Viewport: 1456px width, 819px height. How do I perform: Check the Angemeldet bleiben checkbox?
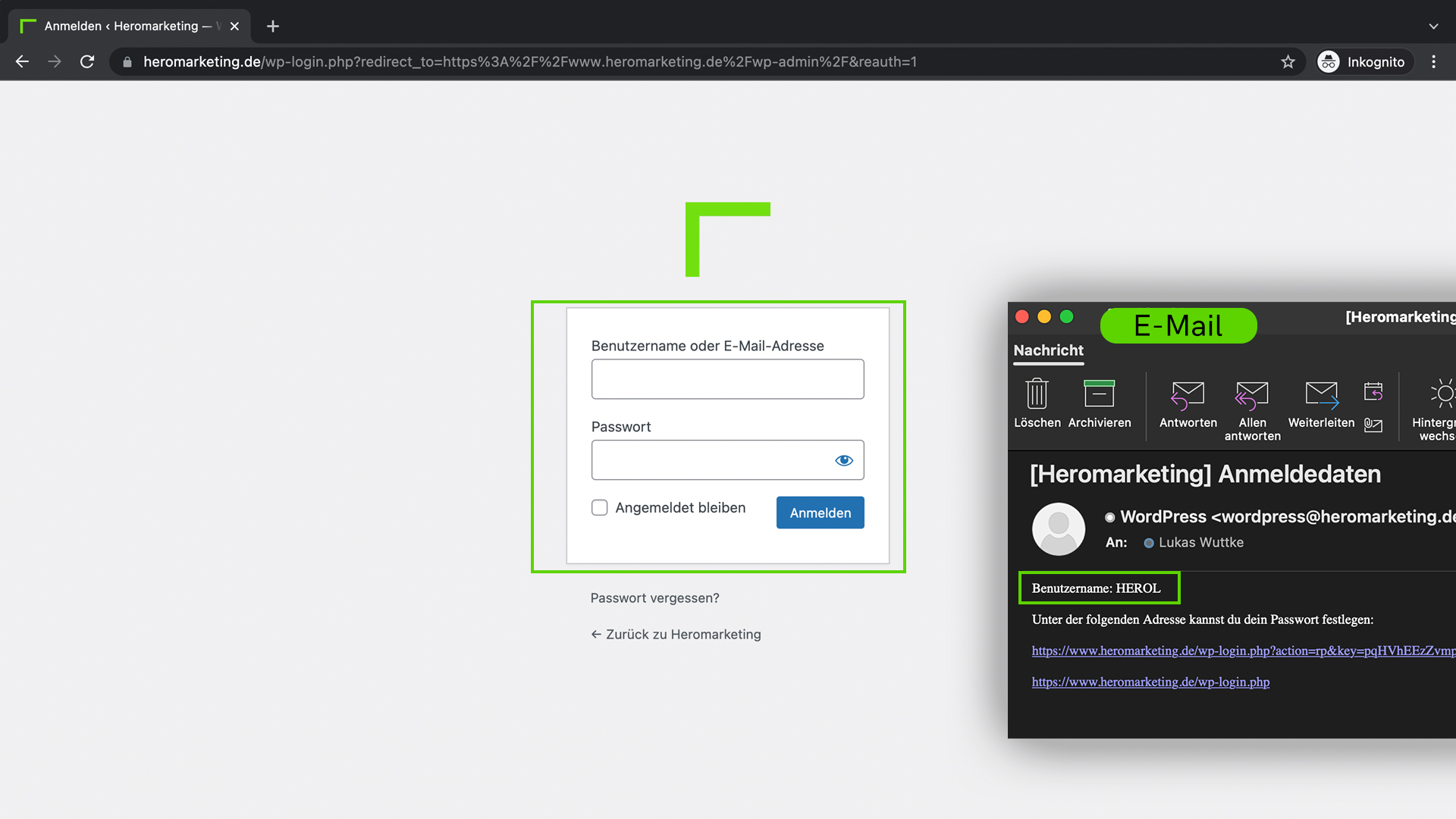(x=599, y=508)
